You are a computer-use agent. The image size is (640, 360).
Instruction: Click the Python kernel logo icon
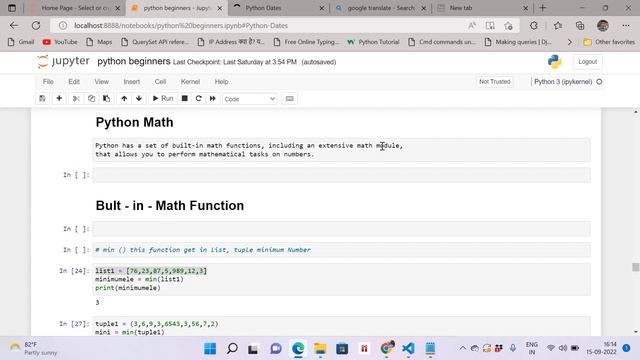(x=555, y=62)
